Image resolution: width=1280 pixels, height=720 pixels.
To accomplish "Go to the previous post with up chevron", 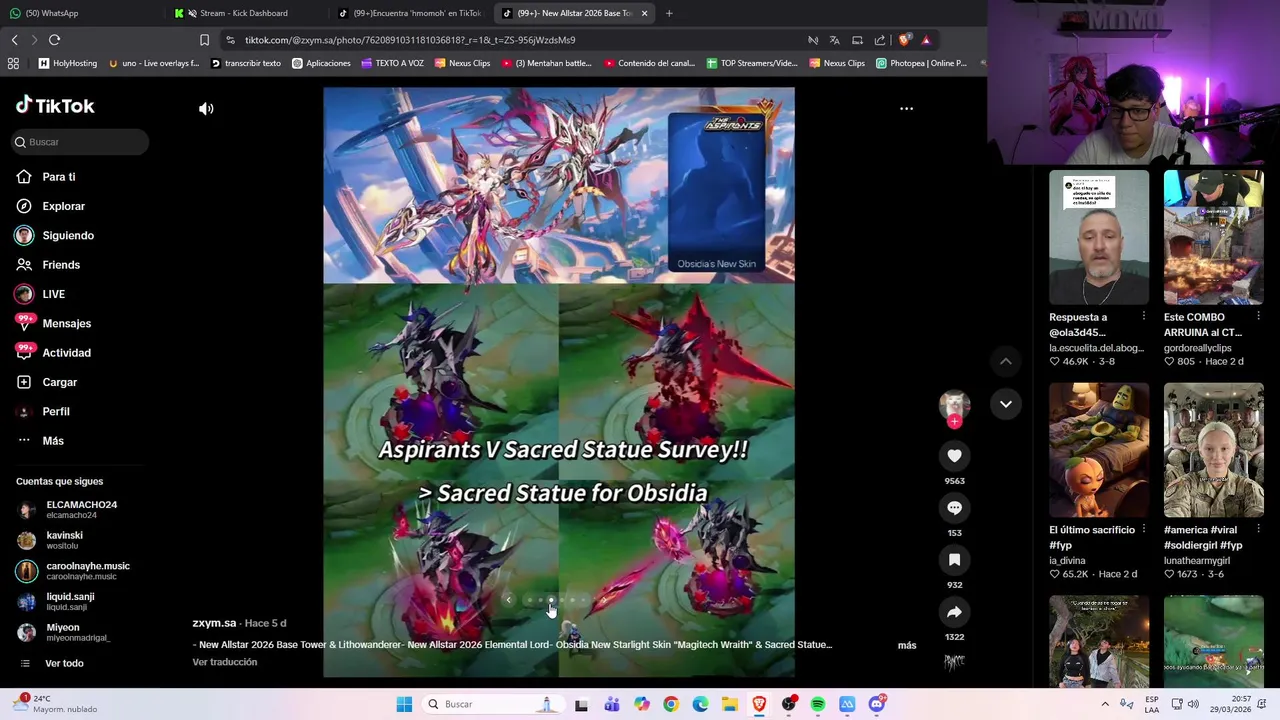I will pos(1006,361).
